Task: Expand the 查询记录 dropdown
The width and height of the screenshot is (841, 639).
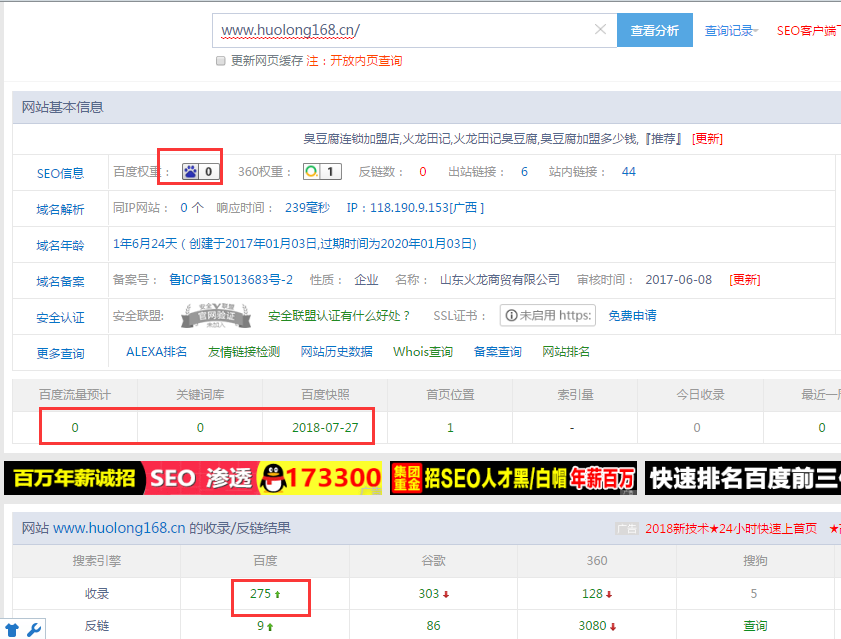Action: pos(730,31)
